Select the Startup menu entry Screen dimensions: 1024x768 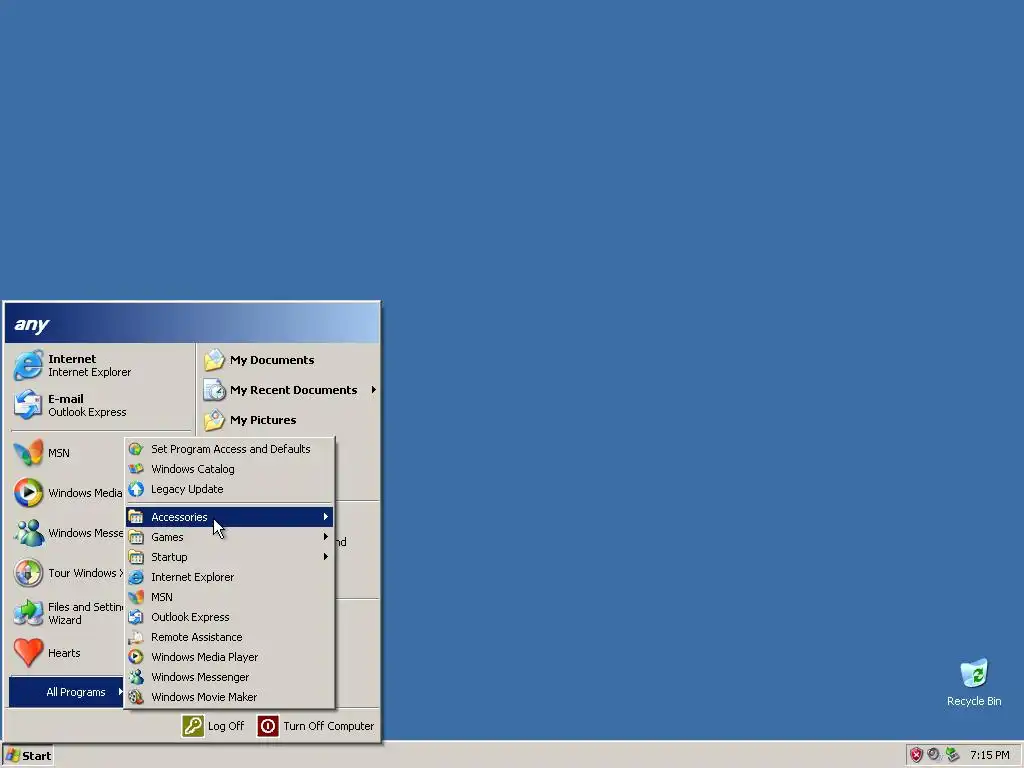click(229, 557)
